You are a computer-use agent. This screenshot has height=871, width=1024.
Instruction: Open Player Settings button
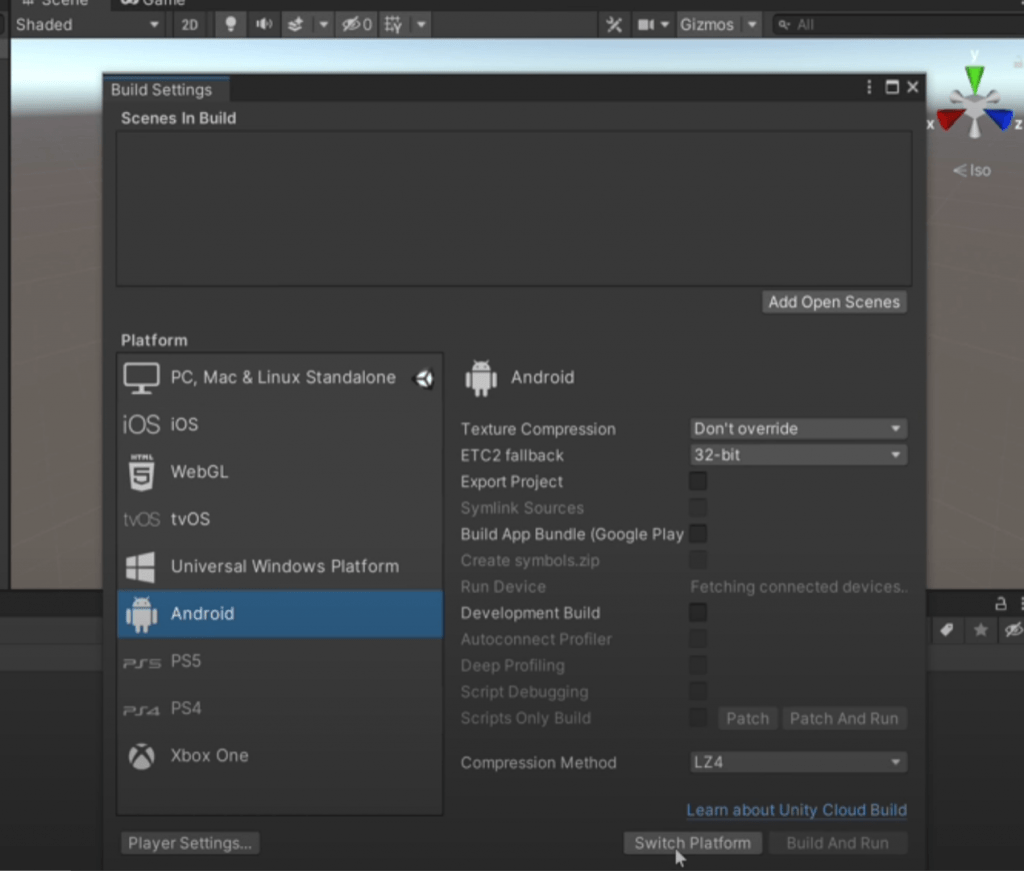[190, 843]
